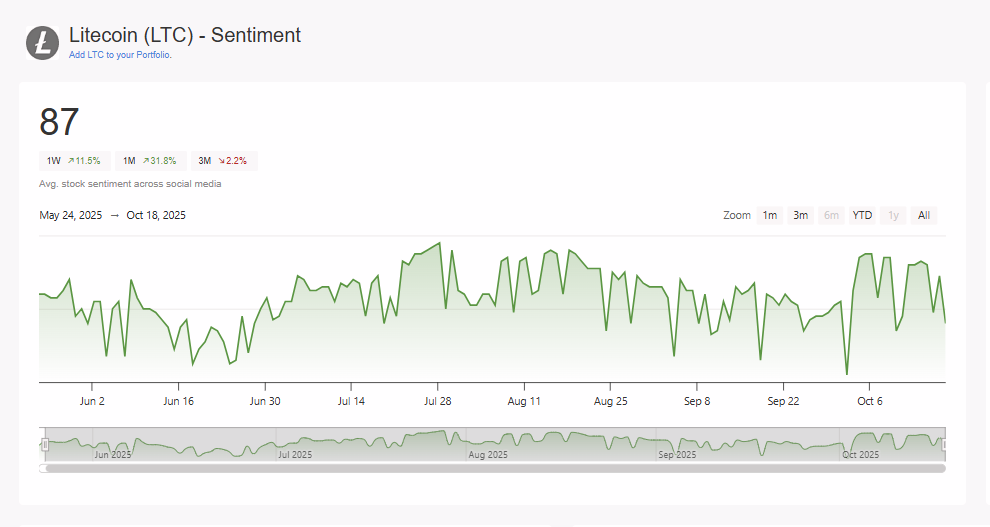This screenshot has height=527, width=990.
Task: Show All data in chart zoom
Action: (x=924, y=215)
